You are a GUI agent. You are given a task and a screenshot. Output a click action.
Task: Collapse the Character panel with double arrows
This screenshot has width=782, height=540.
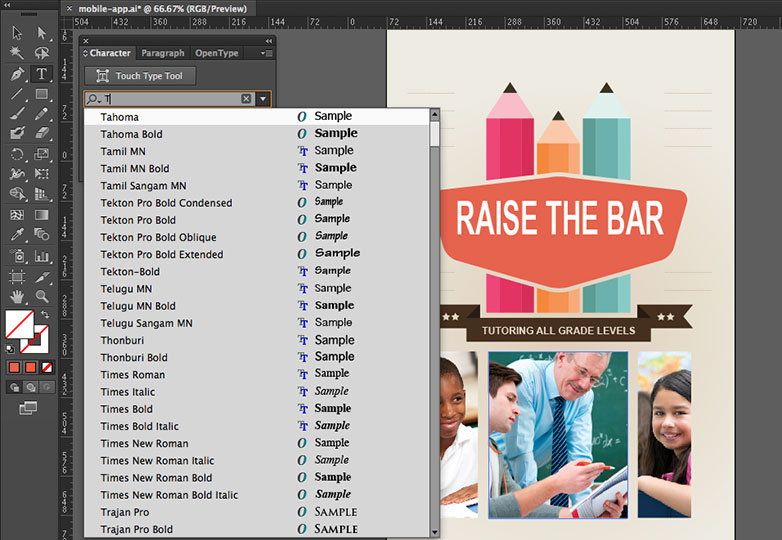point(269,41)
